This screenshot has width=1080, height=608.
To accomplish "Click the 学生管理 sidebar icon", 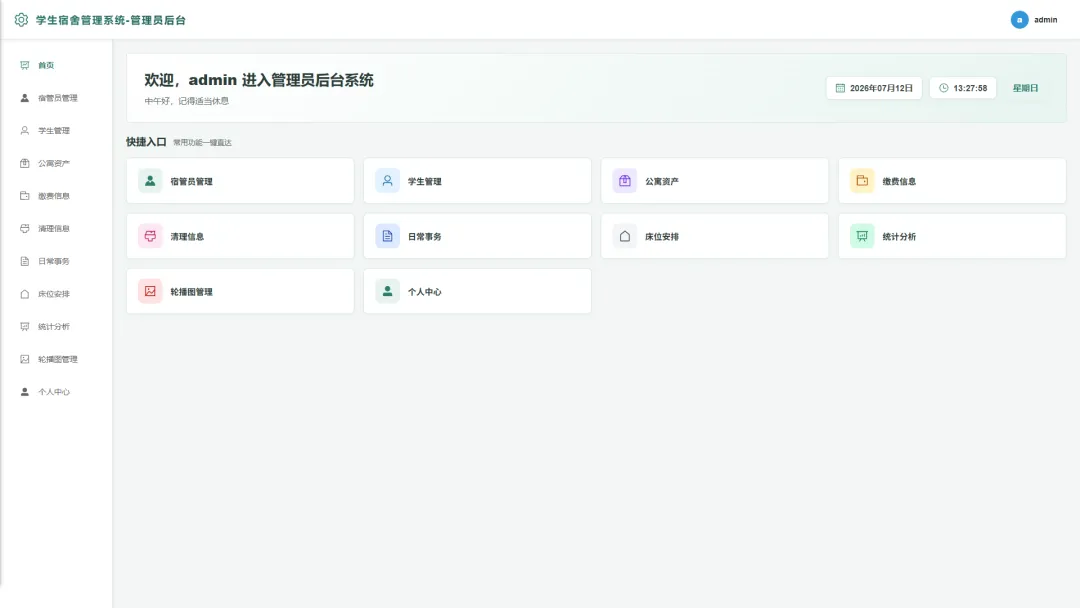I will click(25, 130).
